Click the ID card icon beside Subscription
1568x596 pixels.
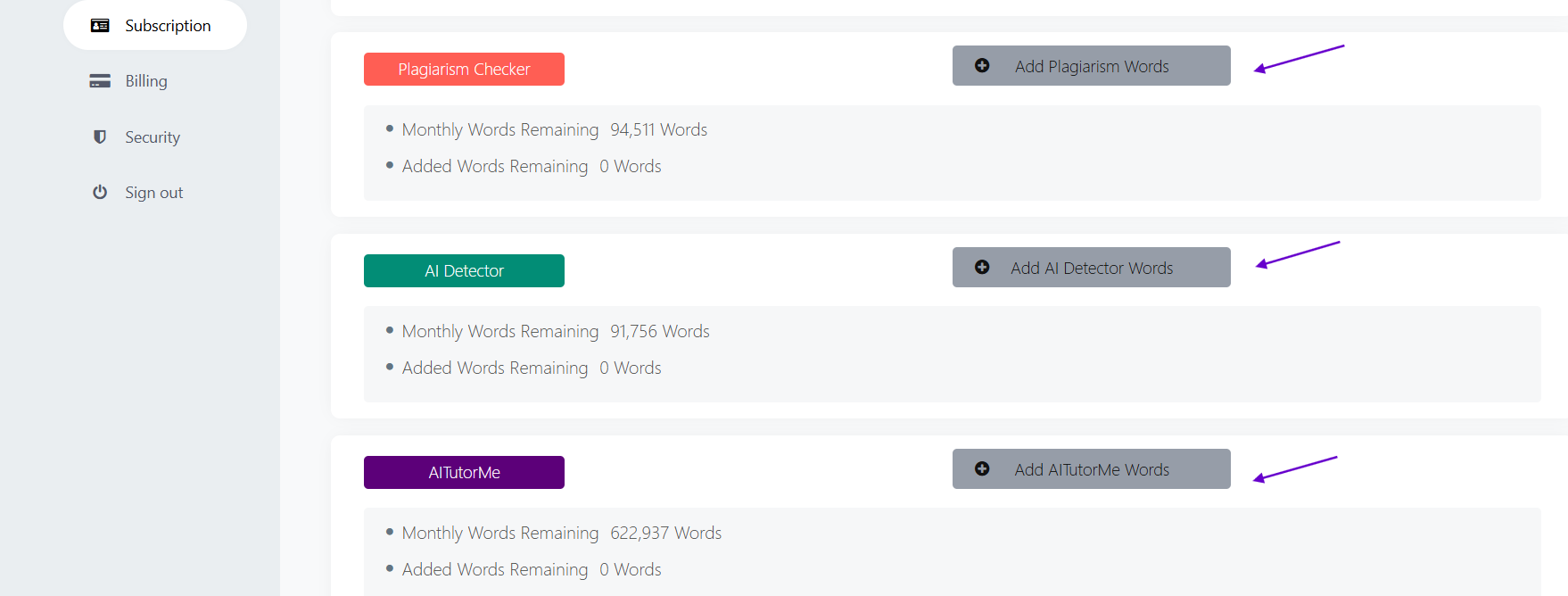coord(100,26)
